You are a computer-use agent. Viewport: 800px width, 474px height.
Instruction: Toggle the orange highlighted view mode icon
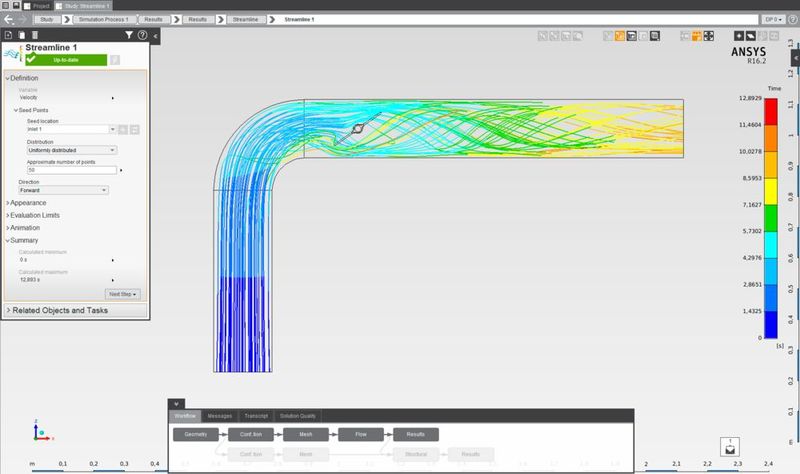coord(620,36)
